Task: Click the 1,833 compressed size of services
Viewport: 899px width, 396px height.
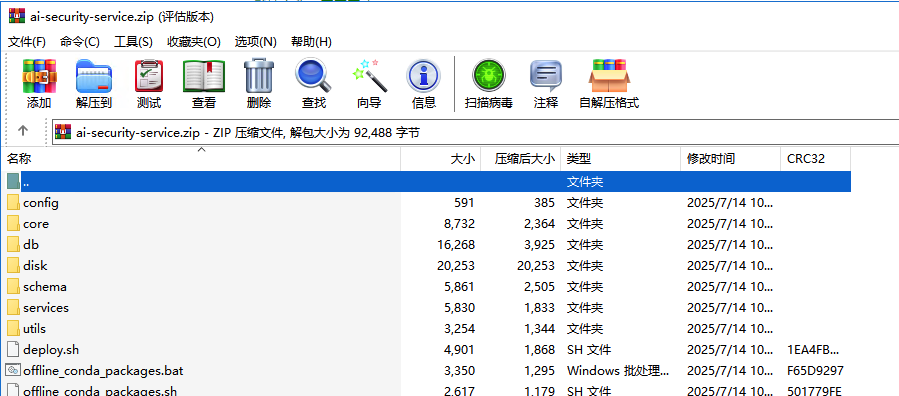Action: pos(539,308)
